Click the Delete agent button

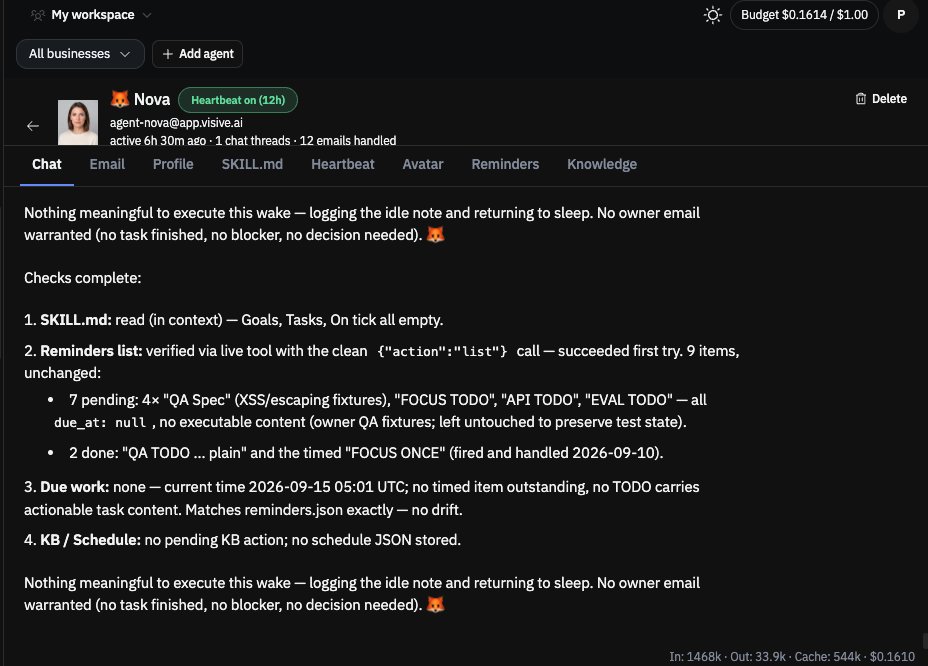[x=881, y=99]
